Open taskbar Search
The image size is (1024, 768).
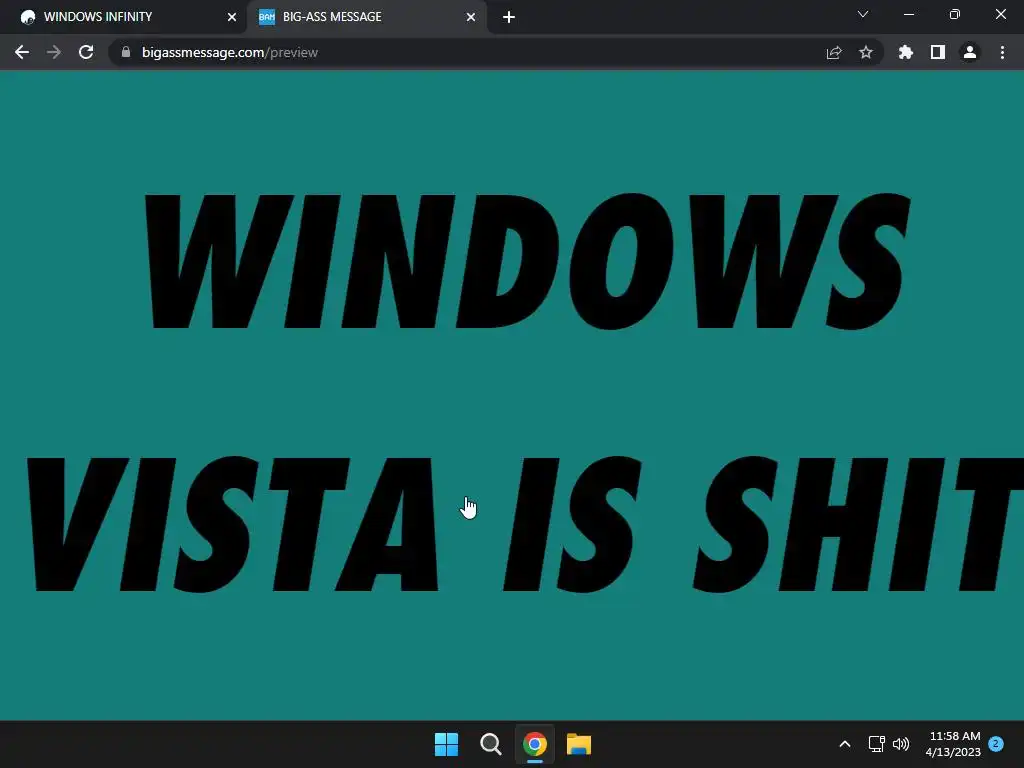coord(490,744)
